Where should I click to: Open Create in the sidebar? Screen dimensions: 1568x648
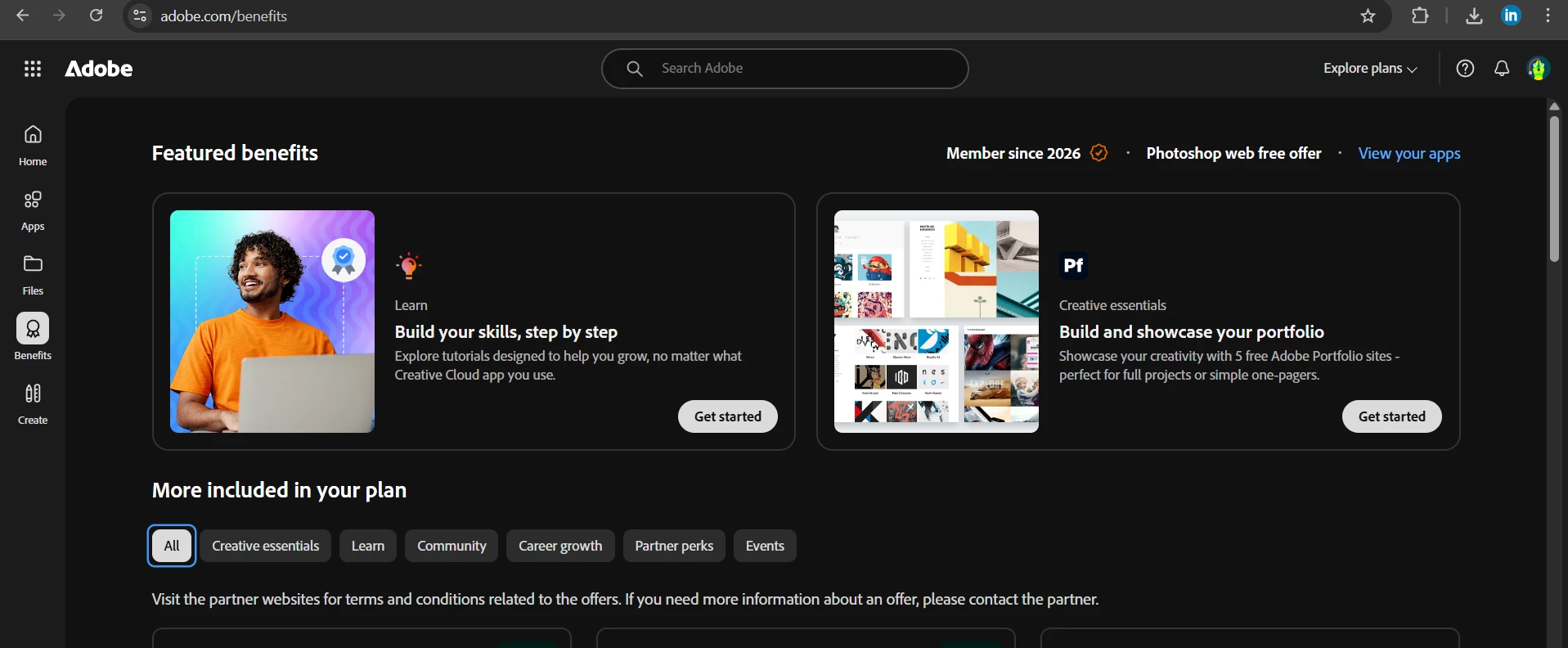pyautogui.click(x=33, y=404)
